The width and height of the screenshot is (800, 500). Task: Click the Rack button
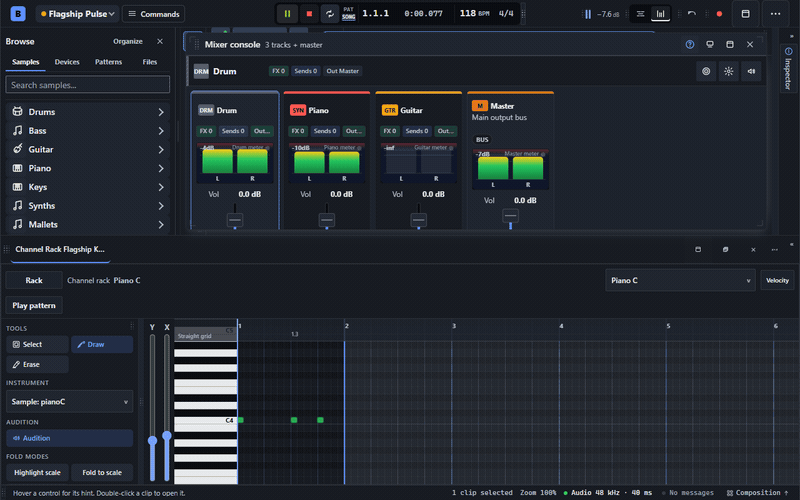34,280
